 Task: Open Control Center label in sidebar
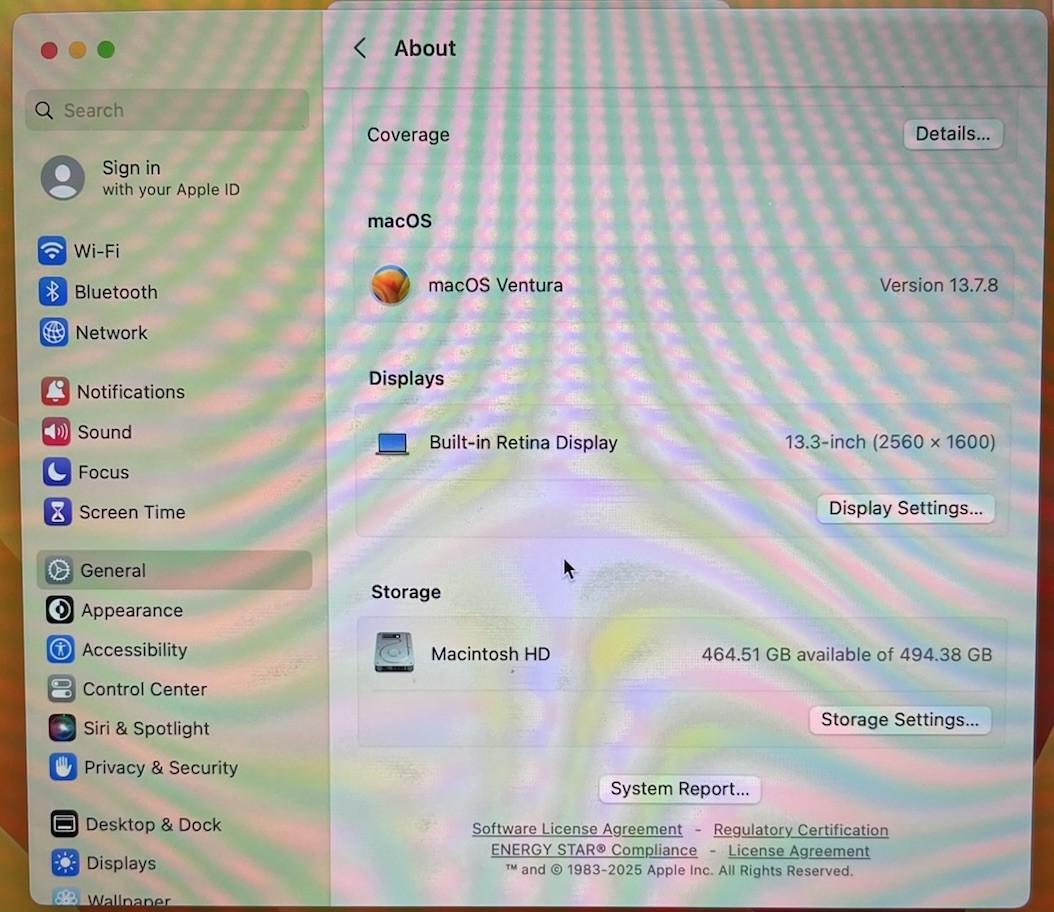[x=145, y=689]
